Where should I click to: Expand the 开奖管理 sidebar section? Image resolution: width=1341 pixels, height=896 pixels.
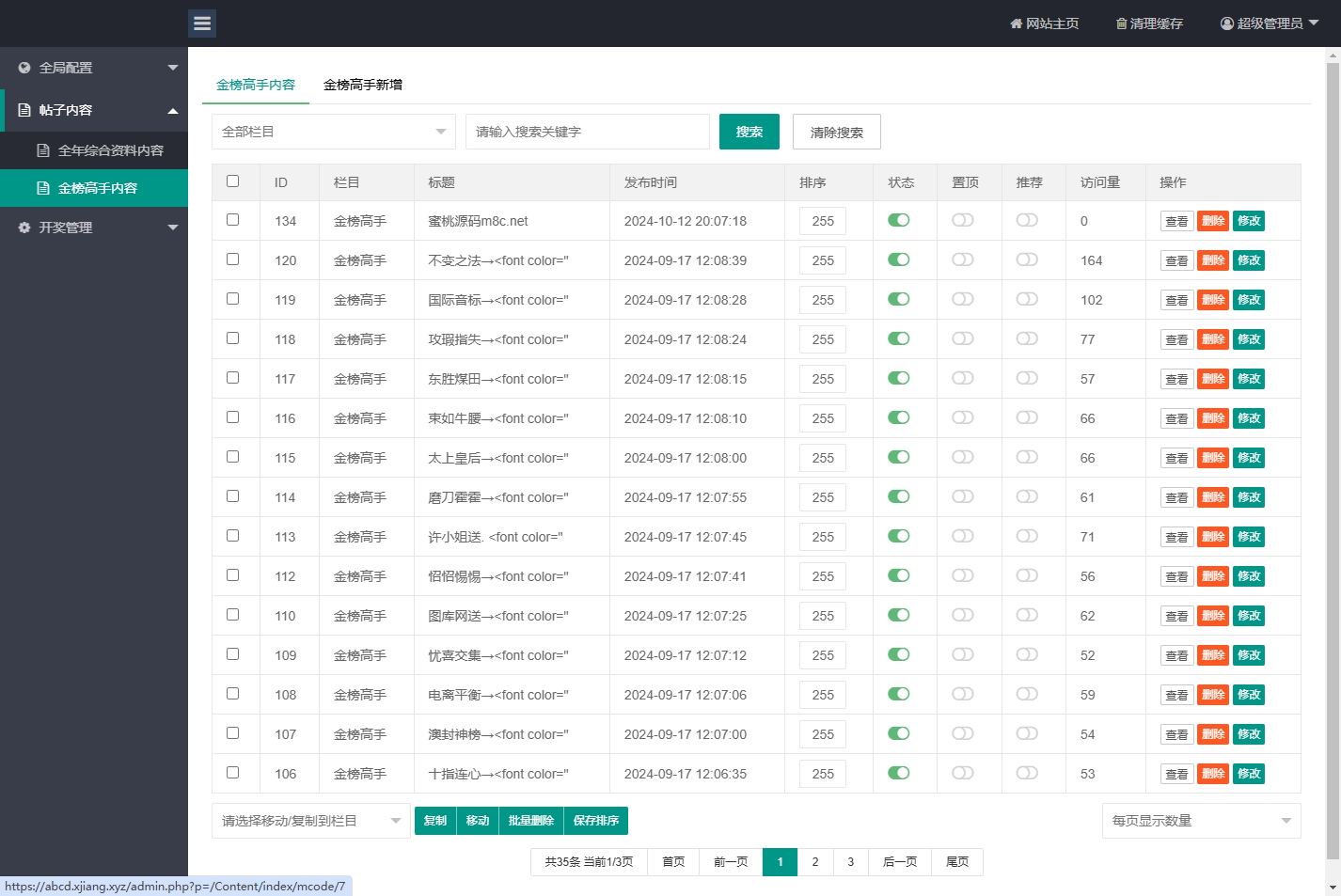click(x=94, y=228)
